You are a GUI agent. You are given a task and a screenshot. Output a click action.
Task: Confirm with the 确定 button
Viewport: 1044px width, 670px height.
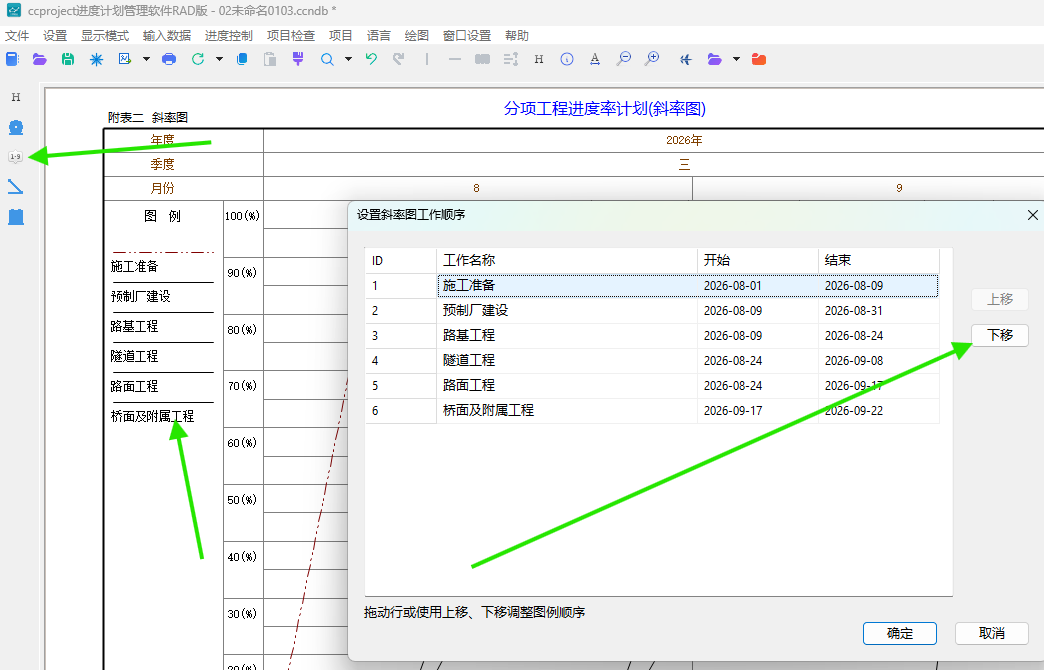[900, 633]
